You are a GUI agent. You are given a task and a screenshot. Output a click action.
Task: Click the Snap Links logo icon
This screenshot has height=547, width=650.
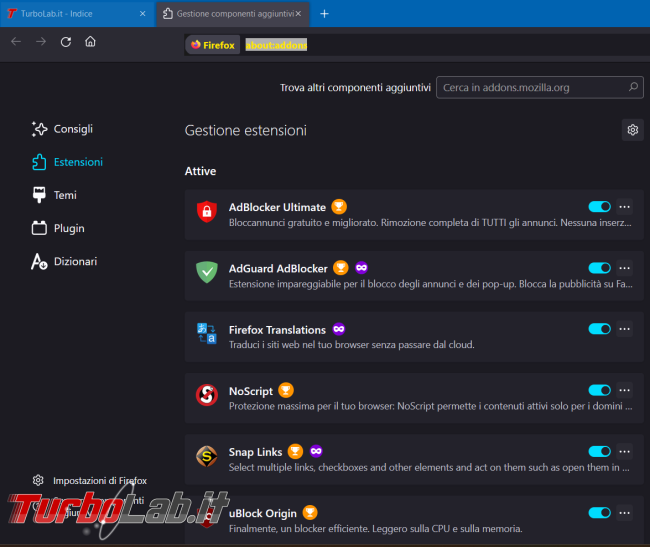tap(207, 456)
